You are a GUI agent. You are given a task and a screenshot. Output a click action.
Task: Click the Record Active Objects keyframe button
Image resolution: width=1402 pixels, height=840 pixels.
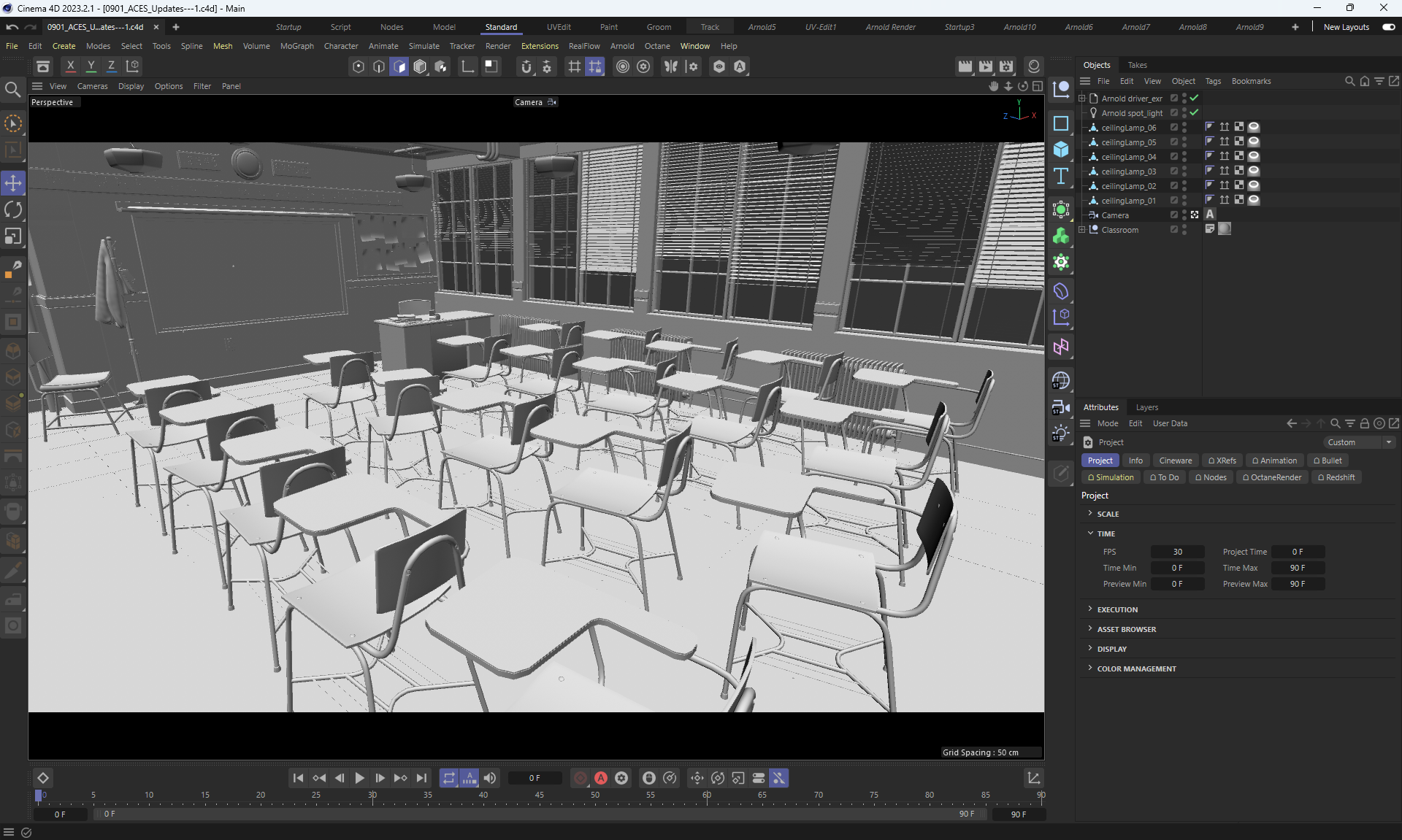pos(581,778)
